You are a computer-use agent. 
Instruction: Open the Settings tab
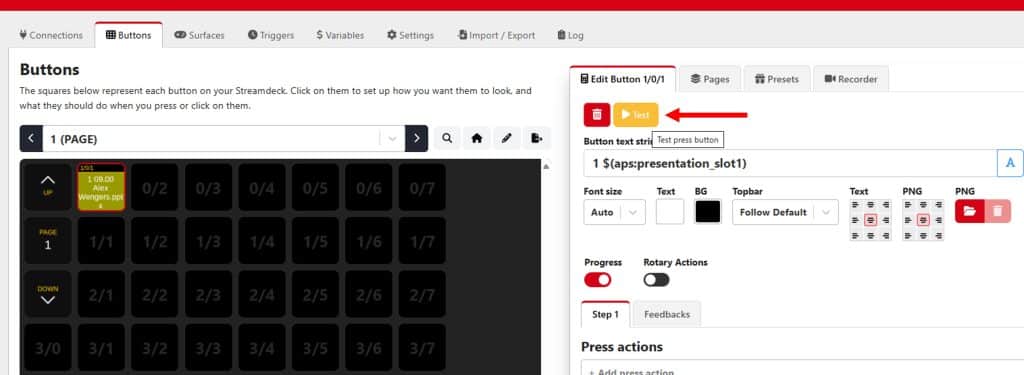pos(410,35)
